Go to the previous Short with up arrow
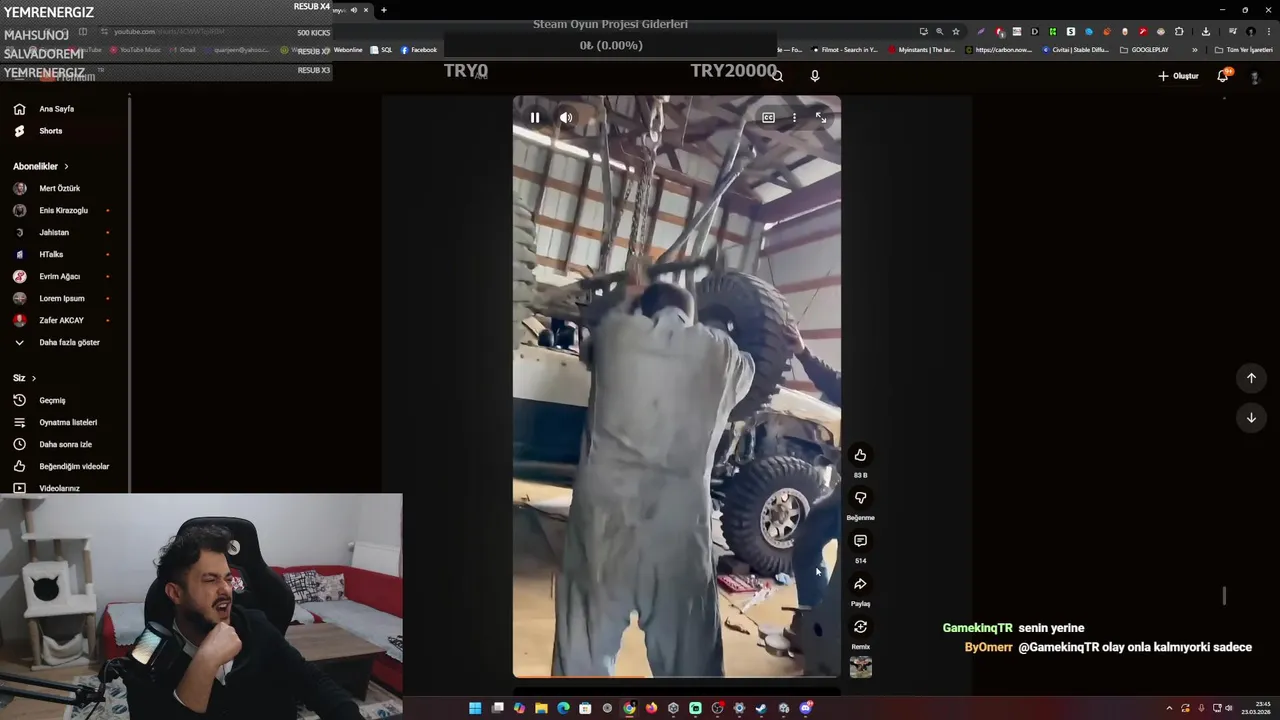The height and width of the screenshot is (720, 1280). [x=1251, y=378]
